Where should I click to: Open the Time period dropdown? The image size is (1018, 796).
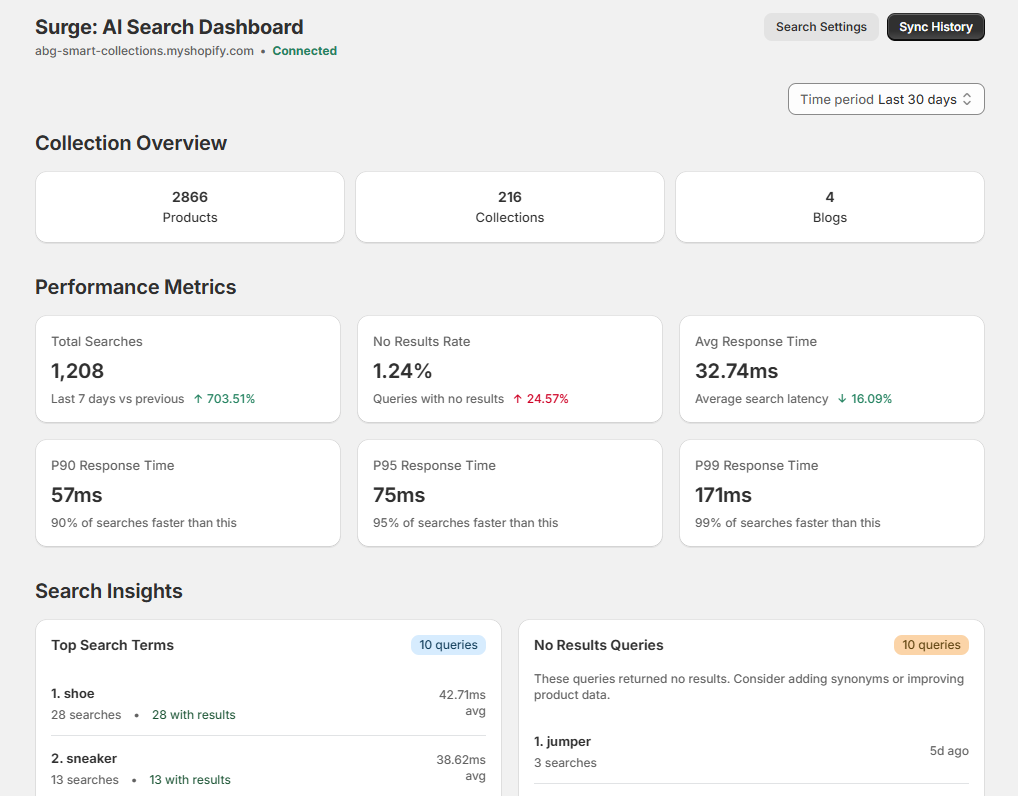pyautogui.click(x=886, y=99)
